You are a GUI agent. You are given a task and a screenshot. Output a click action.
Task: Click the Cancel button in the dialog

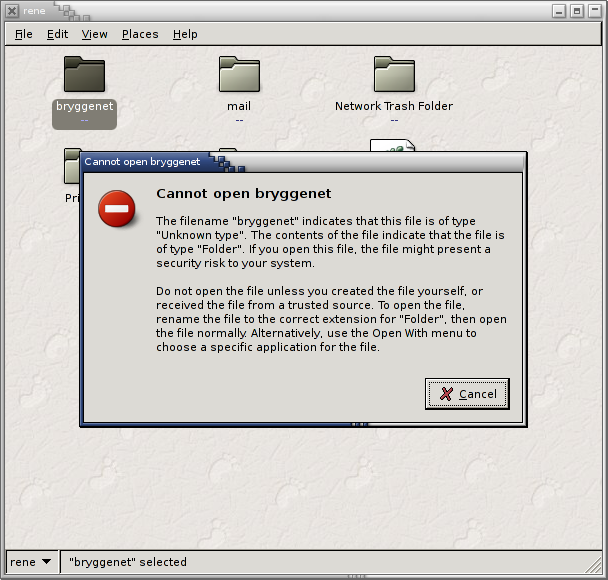tap(467, 394)
